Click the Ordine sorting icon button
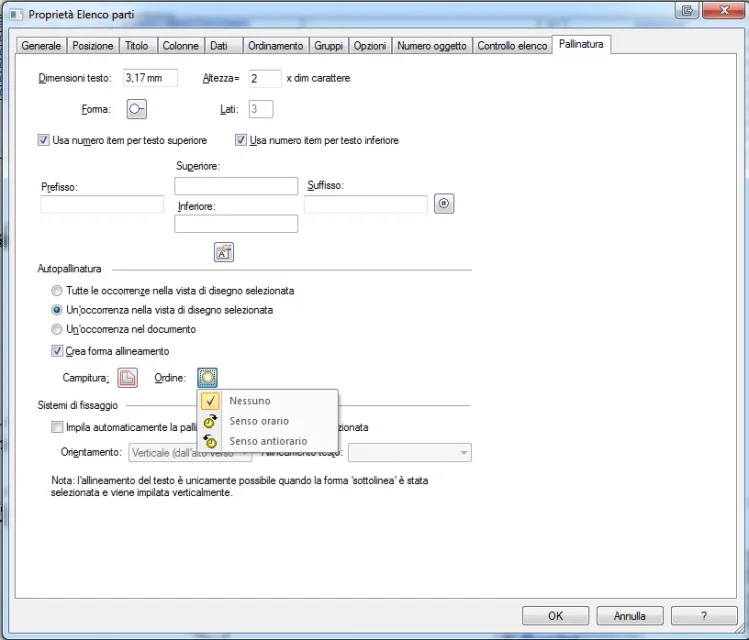The height and width of the screenshot is (640, 749). tap(207, 378)
